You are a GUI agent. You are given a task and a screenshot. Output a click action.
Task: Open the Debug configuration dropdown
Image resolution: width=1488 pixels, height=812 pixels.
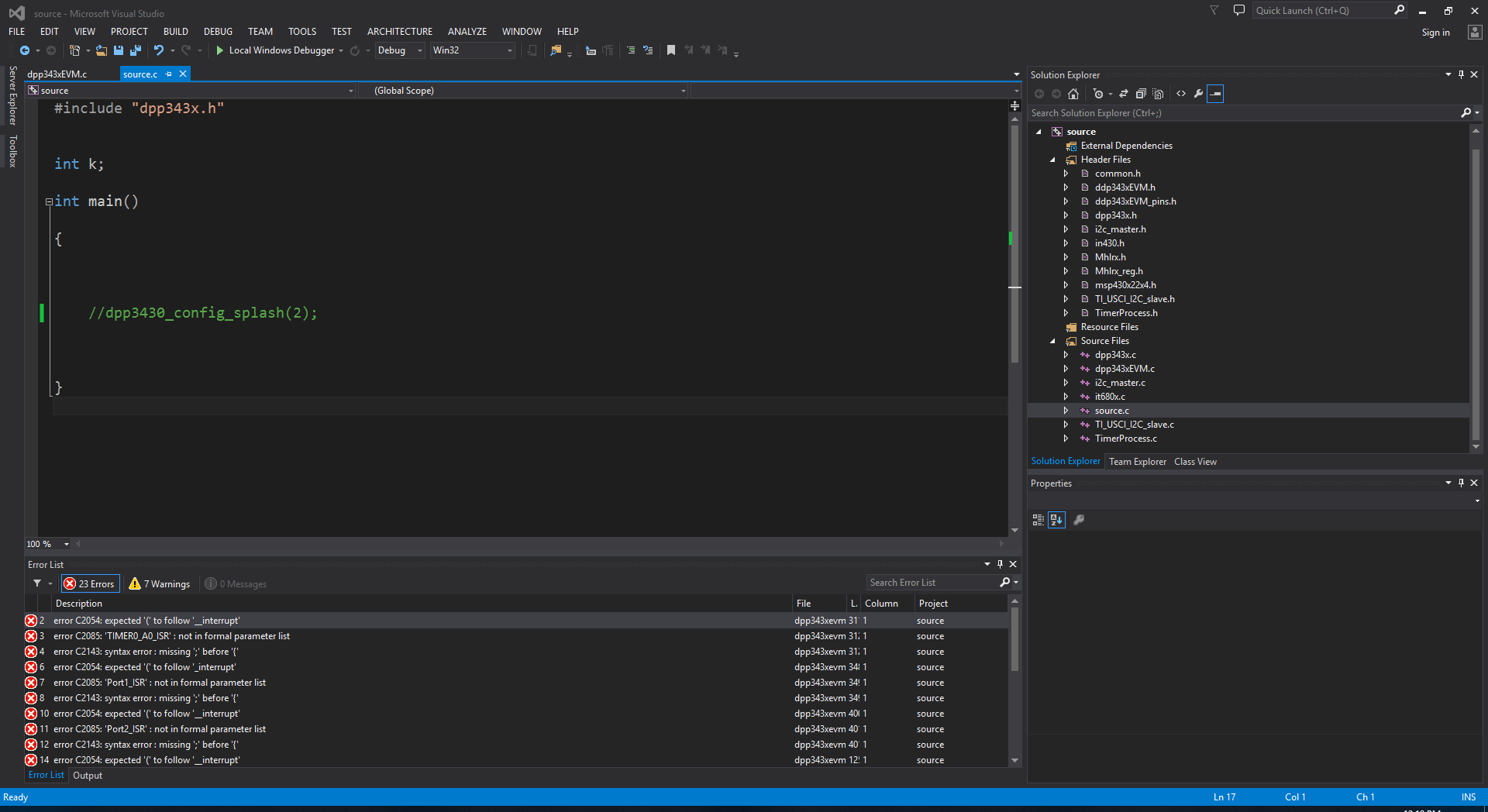click(400, 50)
